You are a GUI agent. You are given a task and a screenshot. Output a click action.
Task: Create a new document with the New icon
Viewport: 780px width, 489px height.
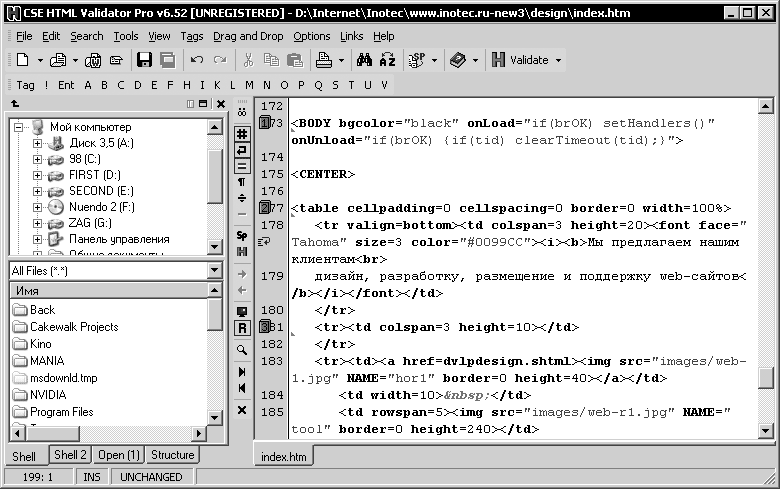tap(22, 60)
